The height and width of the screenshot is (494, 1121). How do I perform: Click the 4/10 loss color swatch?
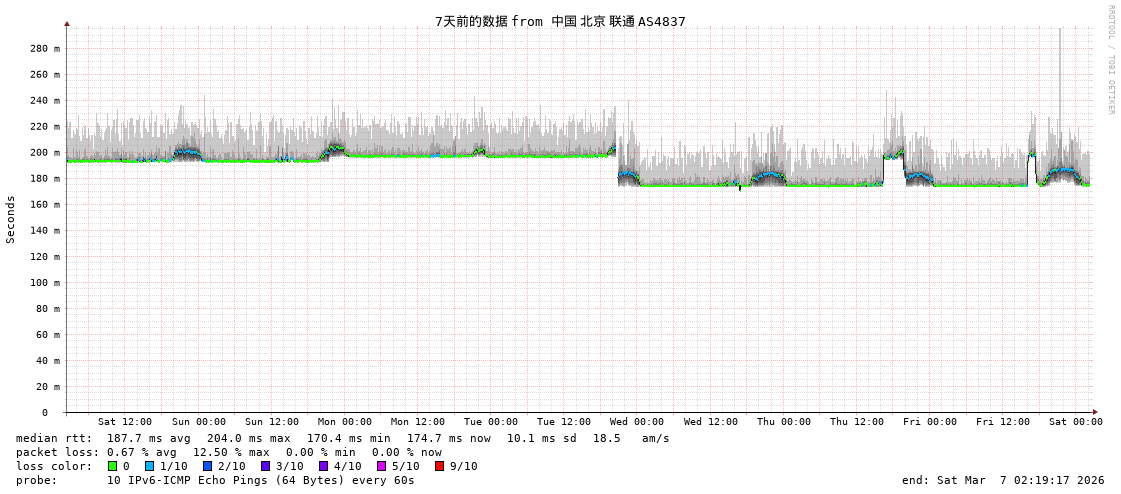point(324,466)
